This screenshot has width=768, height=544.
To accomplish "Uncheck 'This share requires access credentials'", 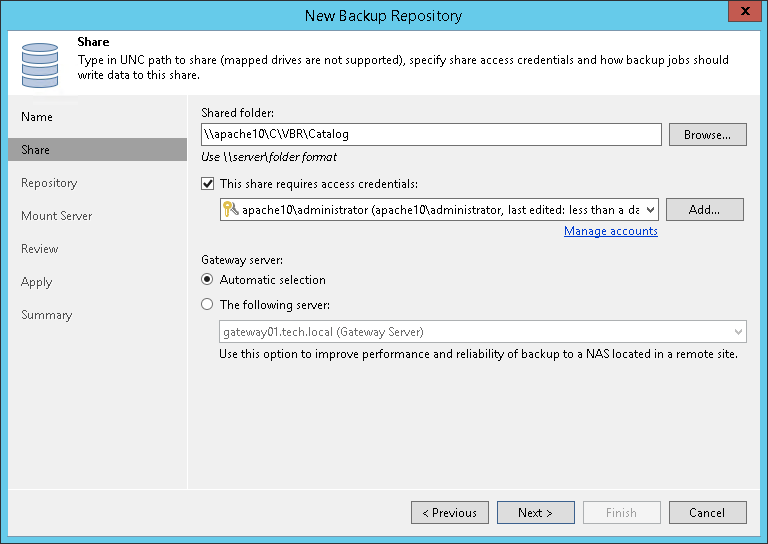I will 208,184.
